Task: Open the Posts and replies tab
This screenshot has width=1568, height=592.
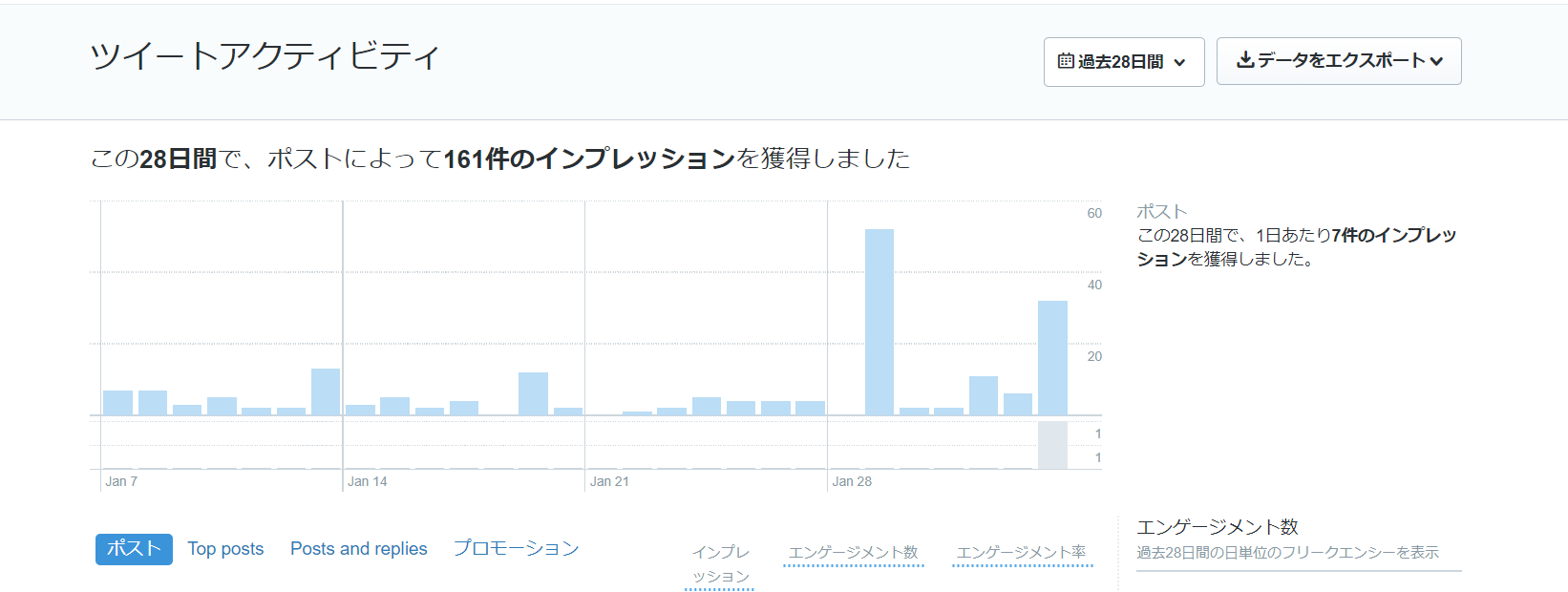Action: [359, 549]
